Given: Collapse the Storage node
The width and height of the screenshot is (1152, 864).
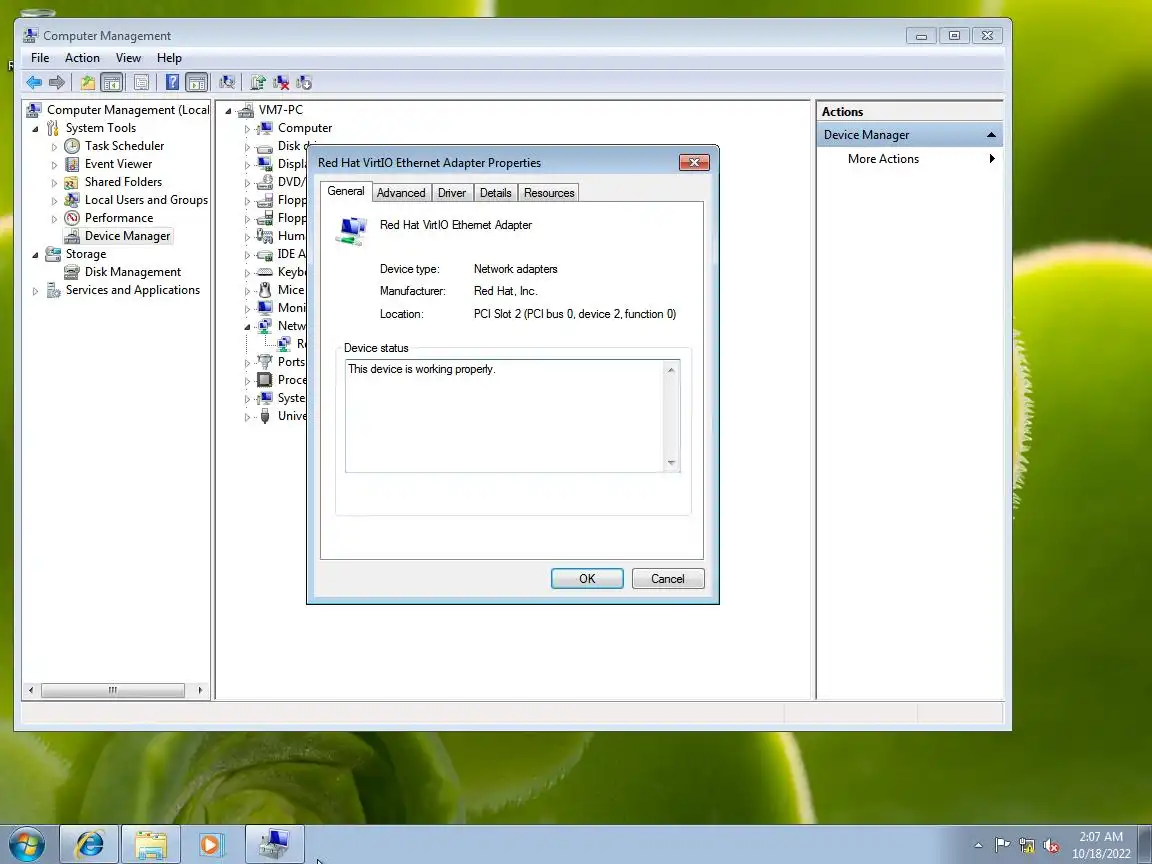Looking at the screenshot, I should (35, 255).
